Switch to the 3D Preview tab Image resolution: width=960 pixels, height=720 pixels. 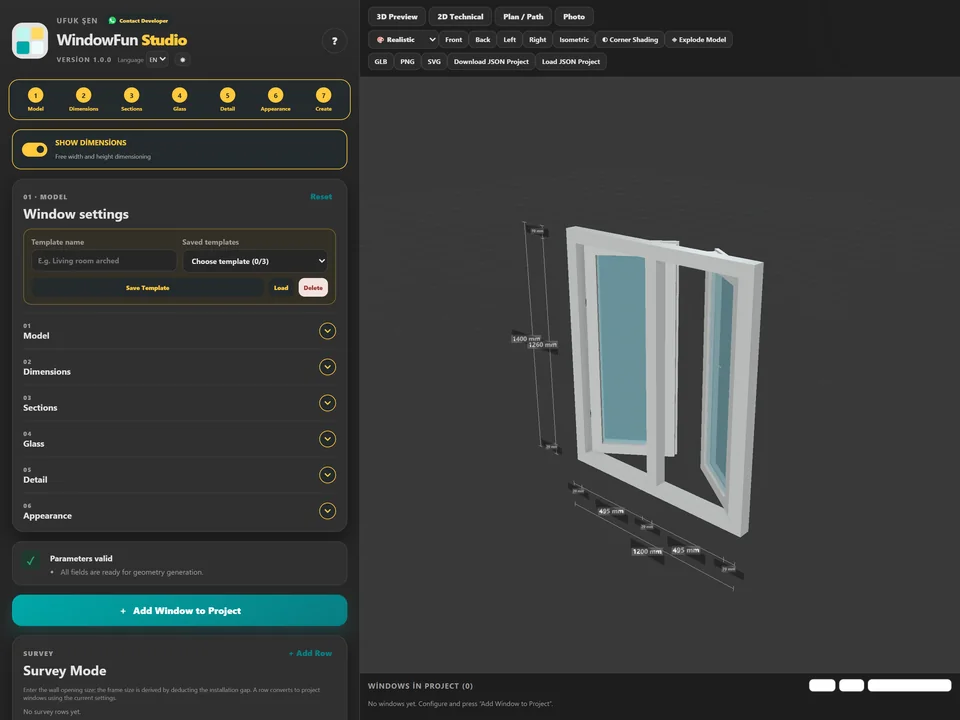coord(397,17)
